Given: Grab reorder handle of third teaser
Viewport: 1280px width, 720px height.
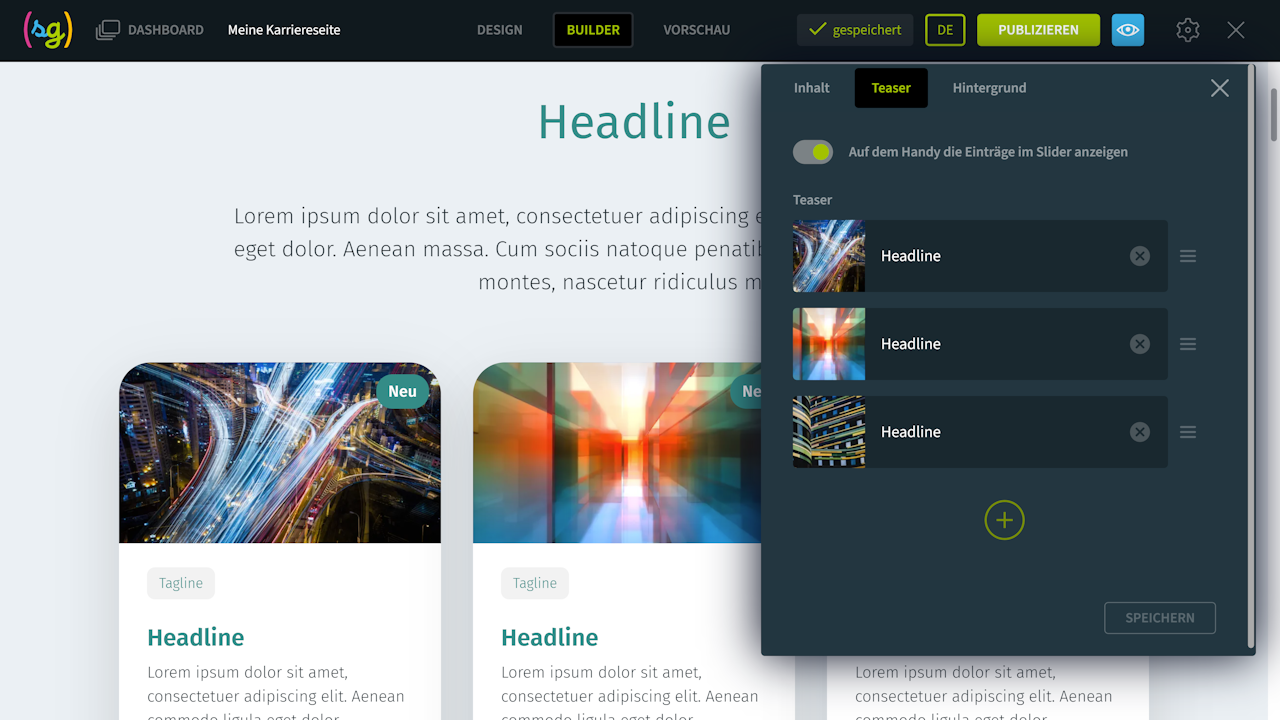Looking at the screenshot, I should point(1188,432).
